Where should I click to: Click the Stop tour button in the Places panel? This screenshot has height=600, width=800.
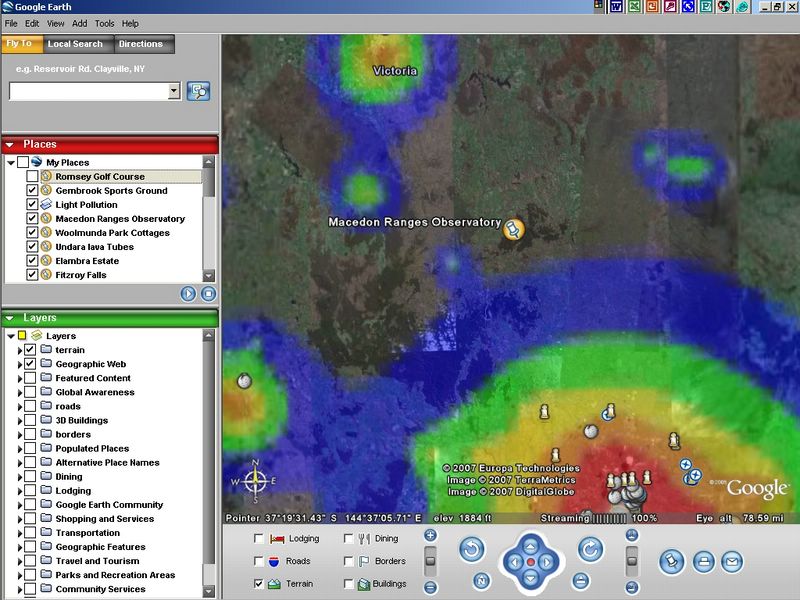click(208, 294)
